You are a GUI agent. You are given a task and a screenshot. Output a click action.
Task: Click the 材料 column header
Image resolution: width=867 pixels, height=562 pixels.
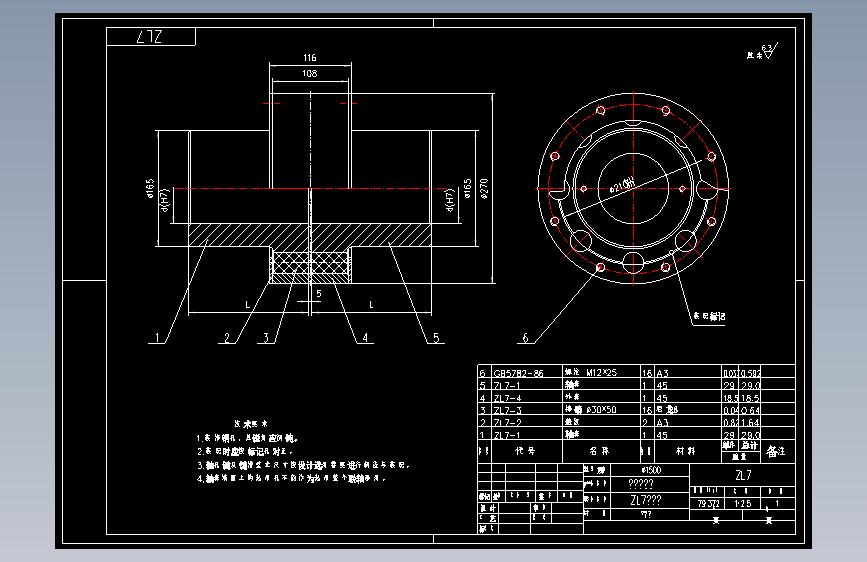[686, 451]
